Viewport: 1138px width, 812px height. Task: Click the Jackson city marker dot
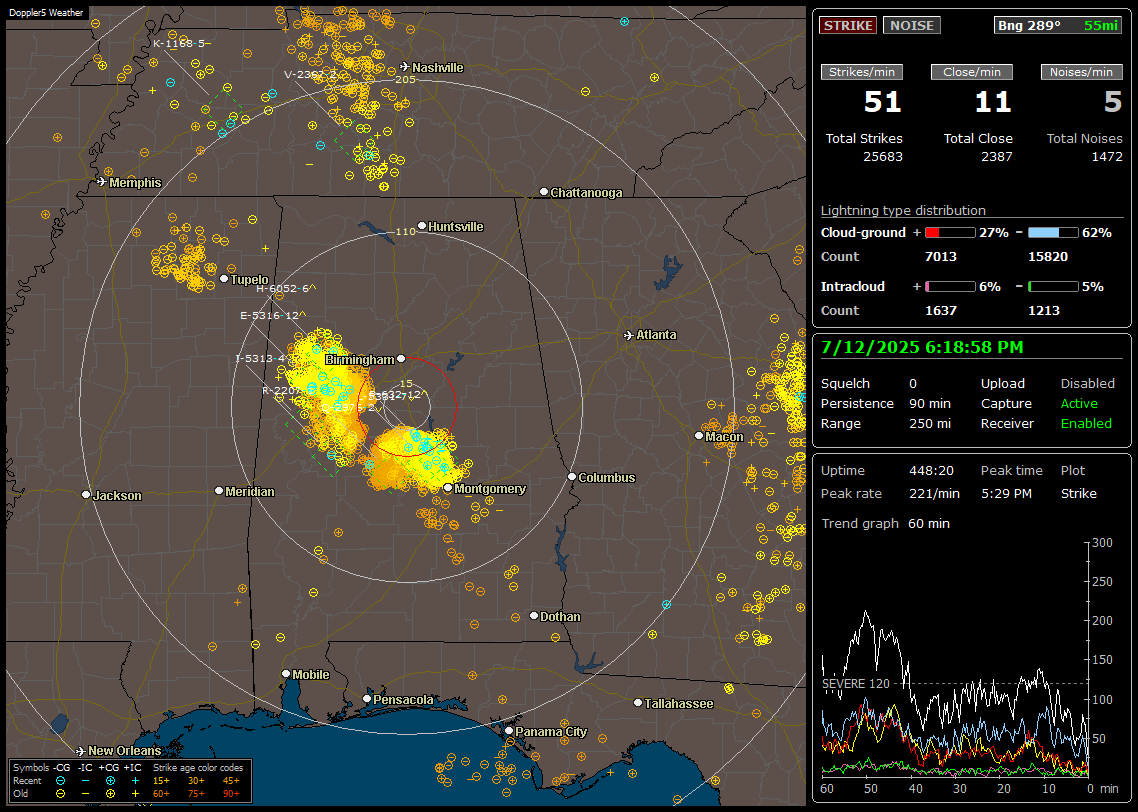86,495
